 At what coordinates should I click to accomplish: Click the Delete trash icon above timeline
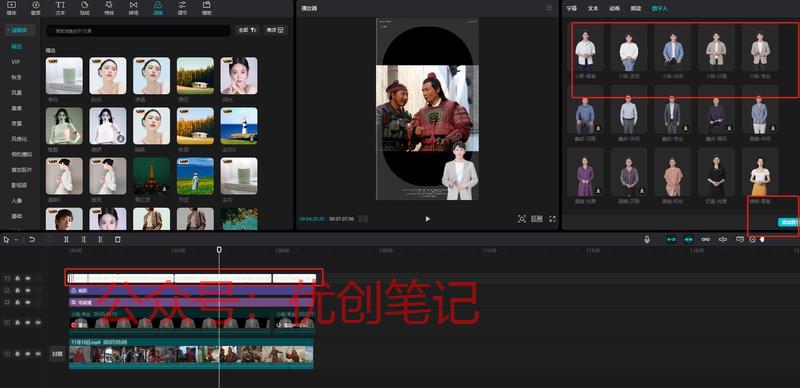point(117,239)
